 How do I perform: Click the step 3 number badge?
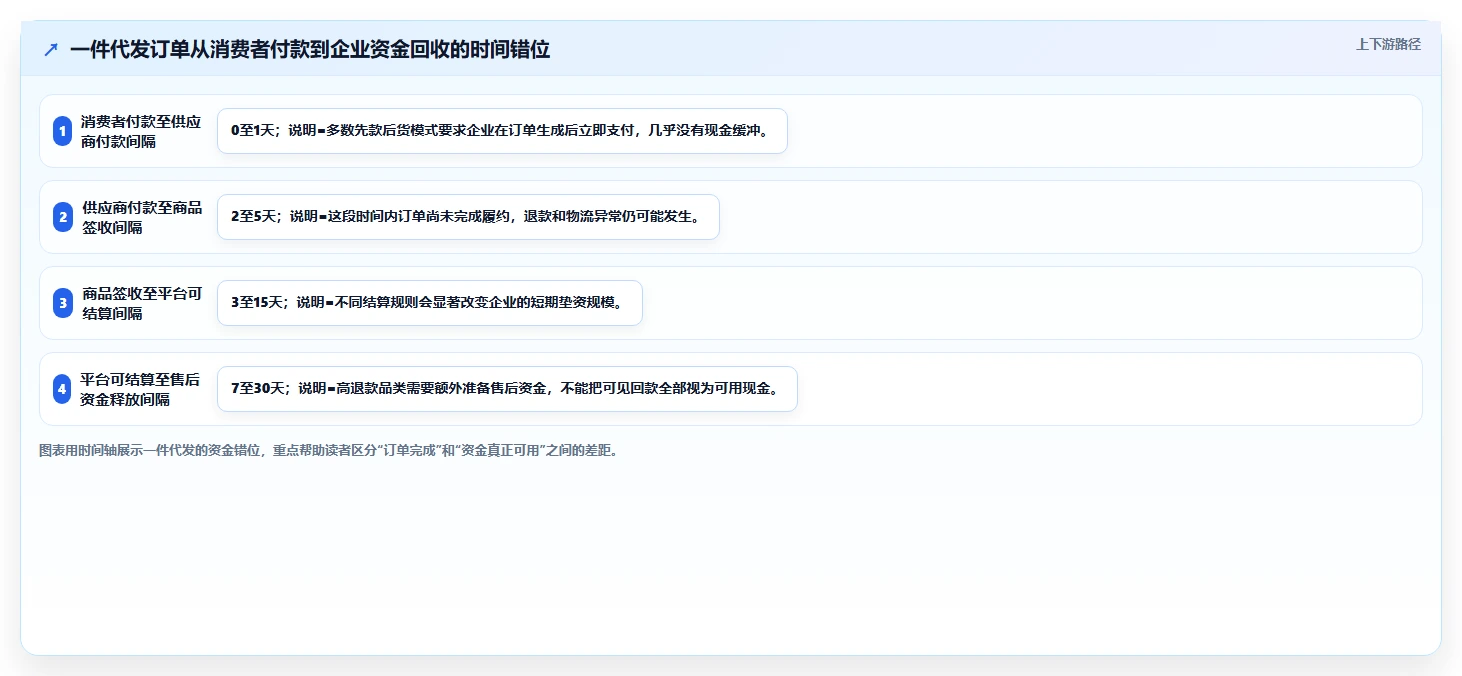coord(62,303)
